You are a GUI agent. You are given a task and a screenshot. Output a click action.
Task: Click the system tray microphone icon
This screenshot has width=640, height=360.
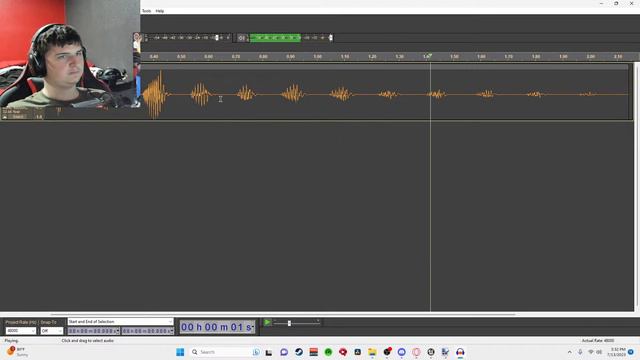[580, 352]
